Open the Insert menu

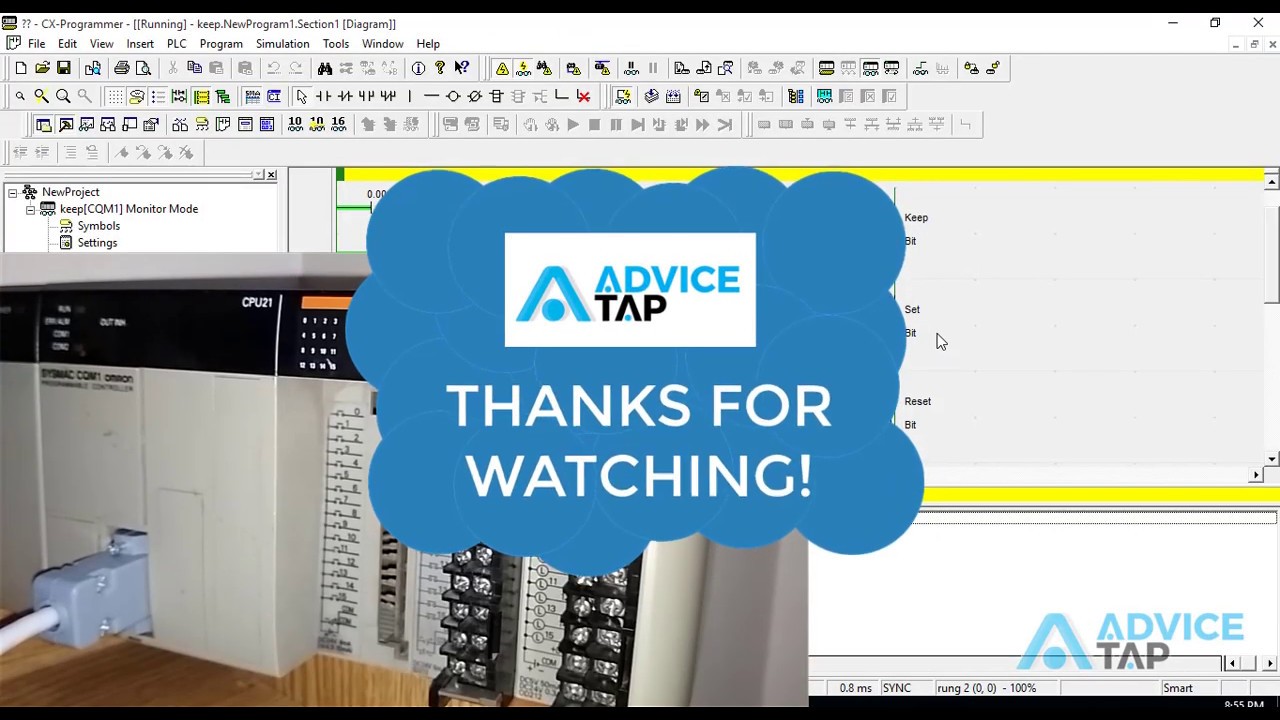click(140, 44)
